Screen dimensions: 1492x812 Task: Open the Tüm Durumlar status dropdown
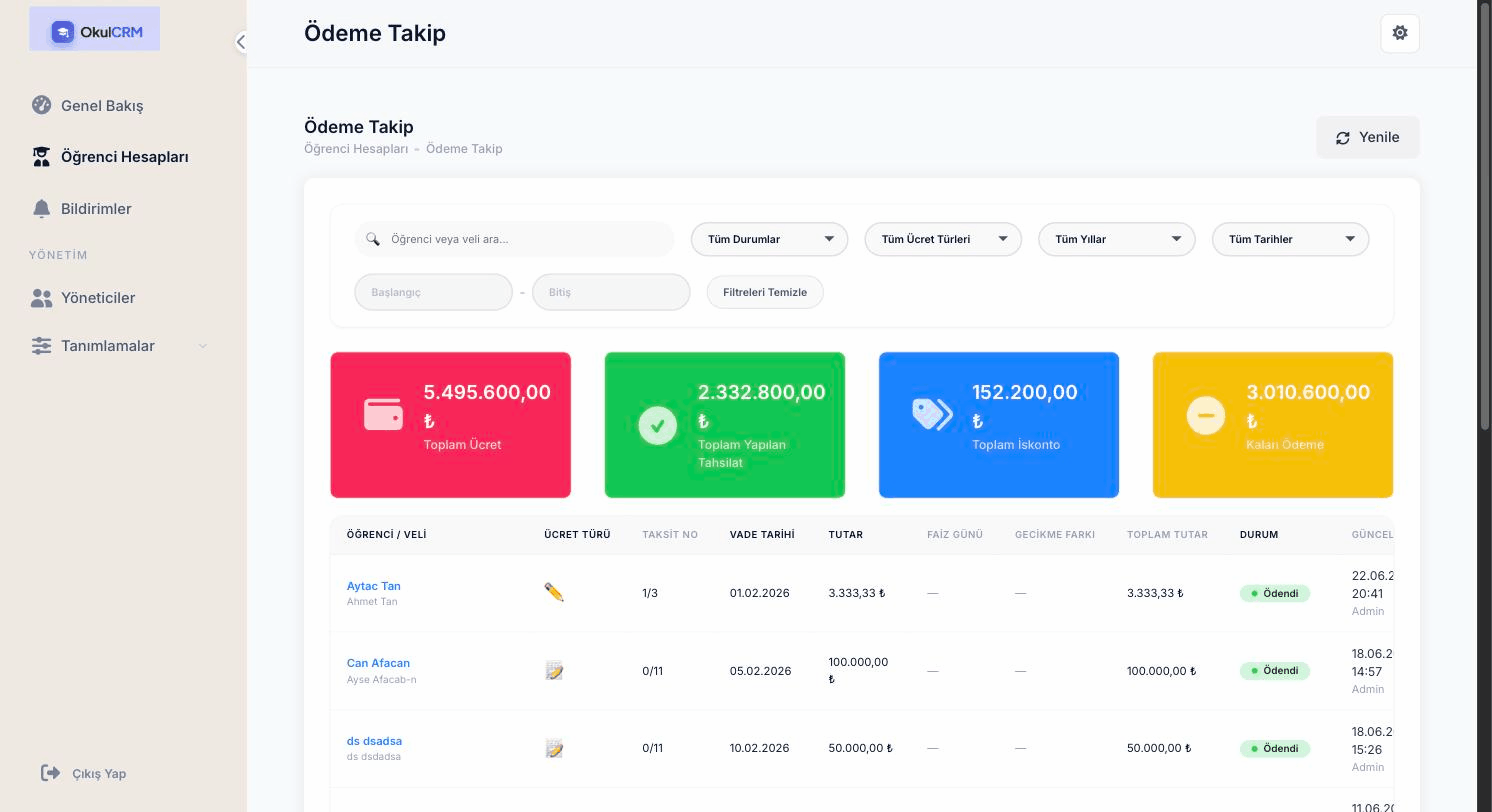pyautogui.click(x=770, y=239)
